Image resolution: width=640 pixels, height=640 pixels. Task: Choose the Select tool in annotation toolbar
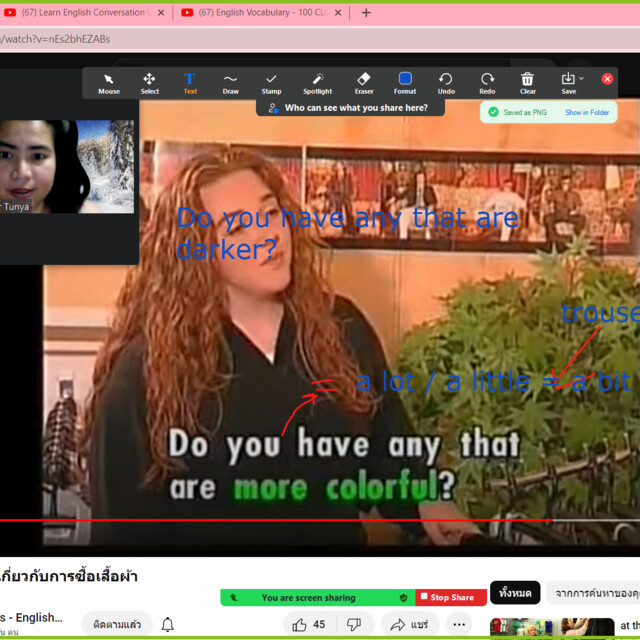pos(149,84)
